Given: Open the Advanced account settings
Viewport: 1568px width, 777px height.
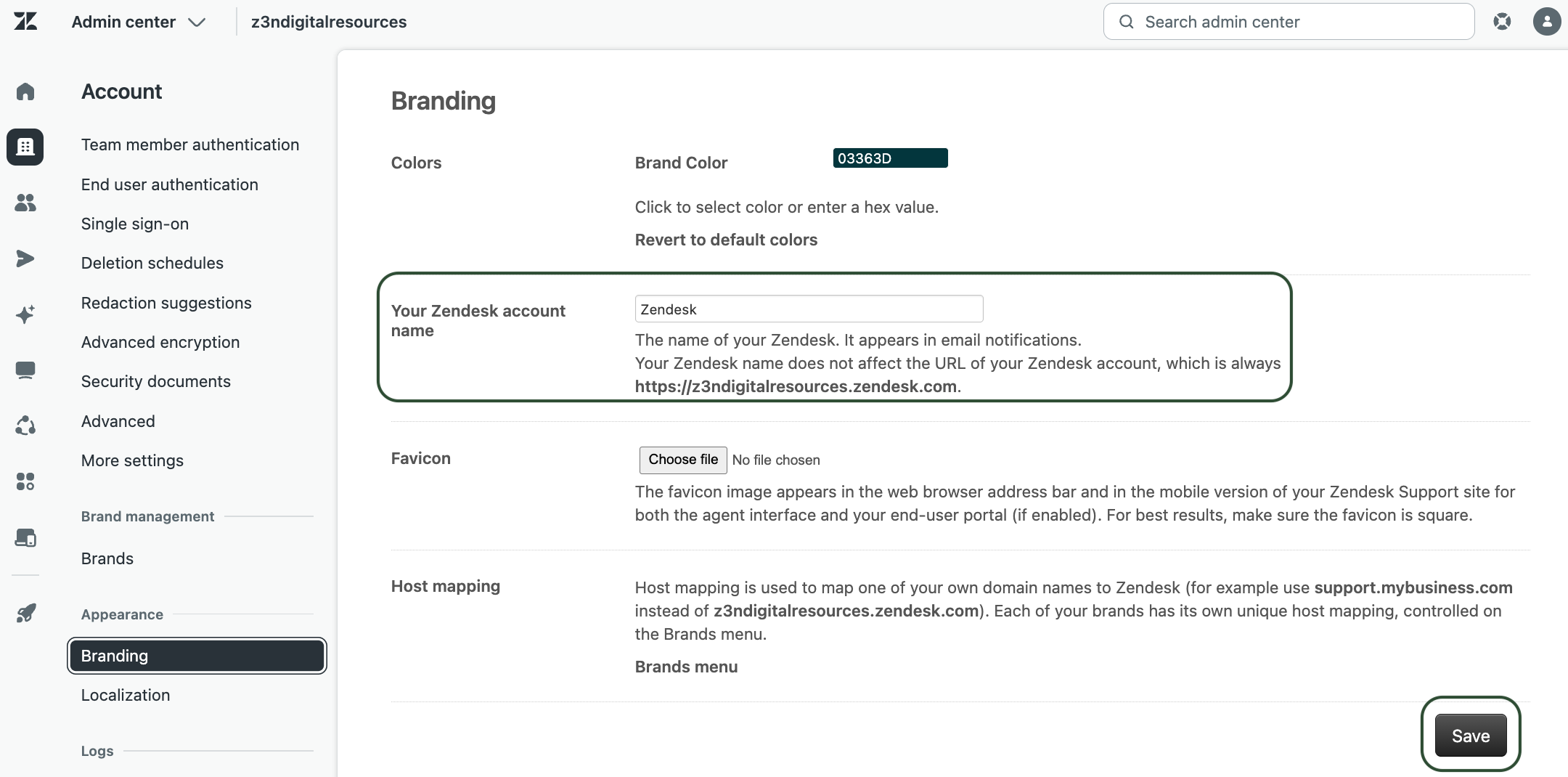Looking at the screenshot, I should coord(118,421).
